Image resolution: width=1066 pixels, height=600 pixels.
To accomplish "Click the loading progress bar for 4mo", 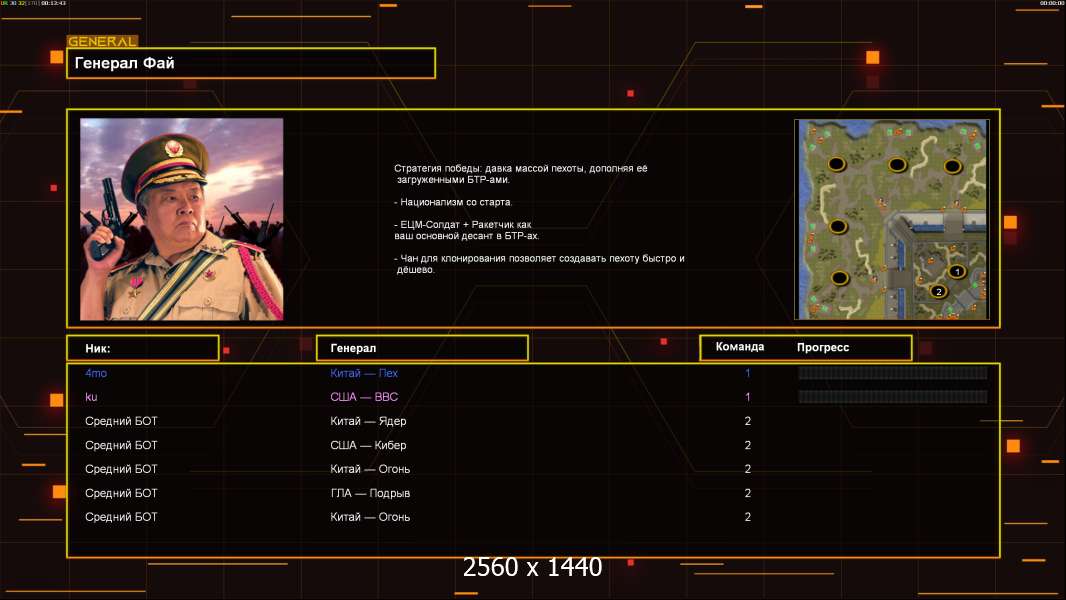I will (893, 372).
